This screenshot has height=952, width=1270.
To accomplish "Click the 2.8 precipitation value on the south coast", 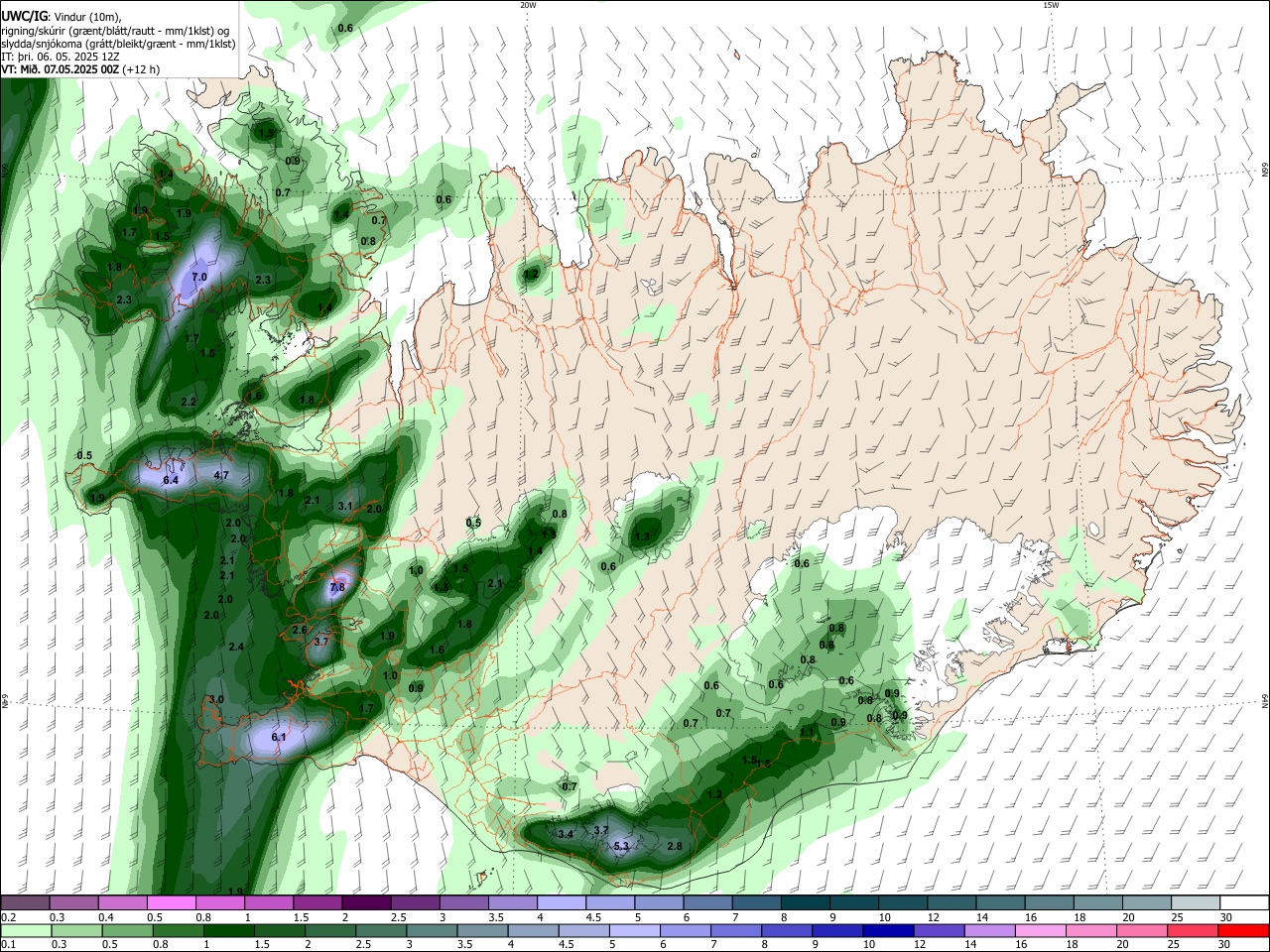I will pos(675,846).
